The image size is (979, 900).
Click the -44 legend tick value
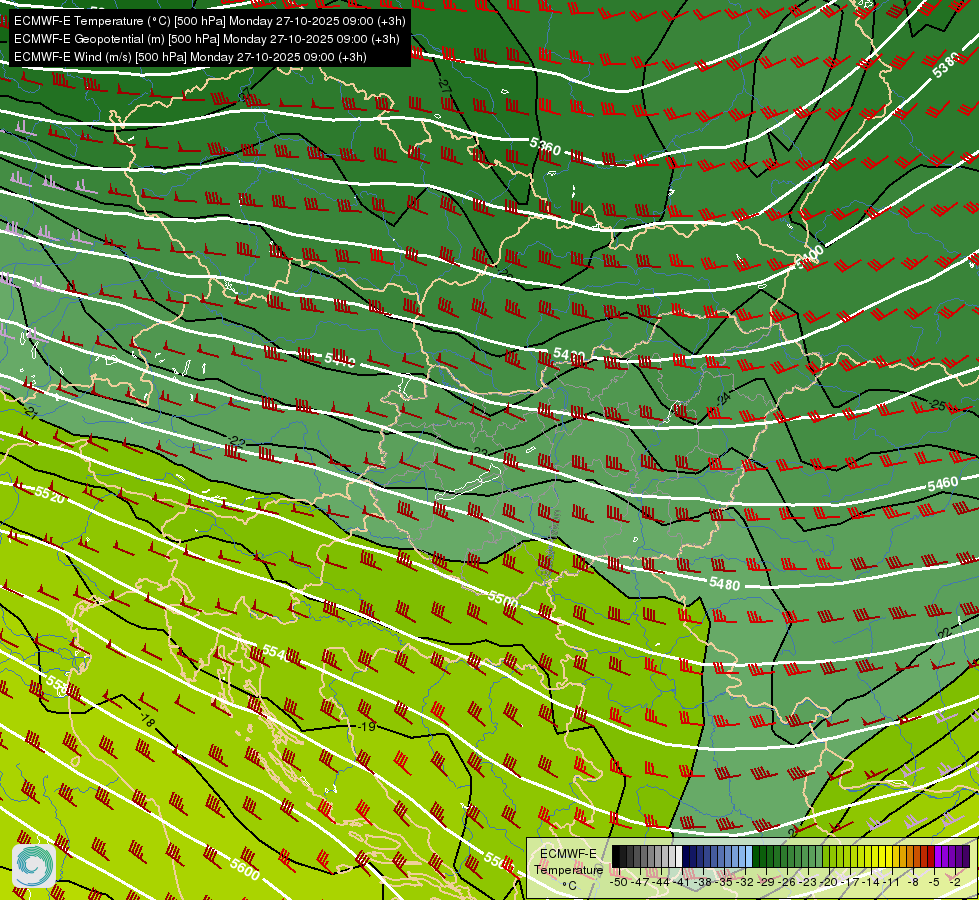click(661, 883)
